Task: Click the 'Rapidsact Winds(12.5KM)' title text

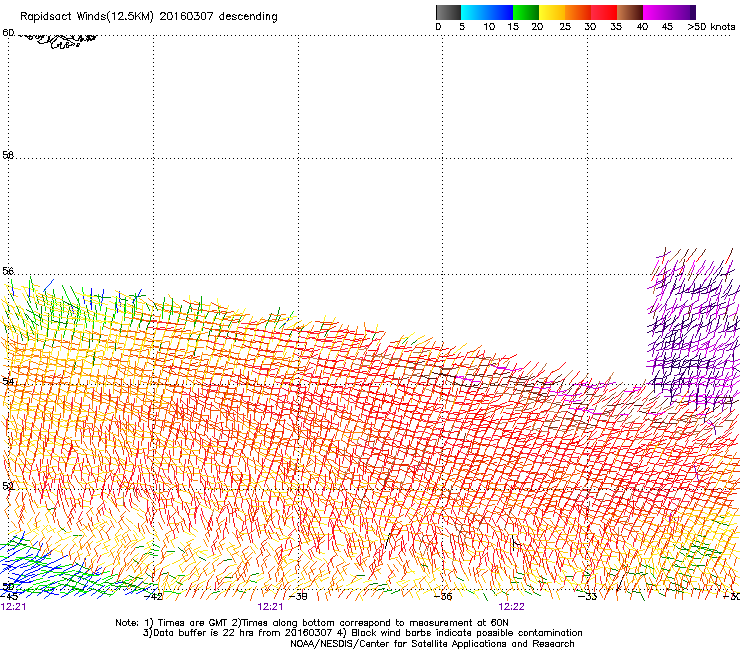Action: (87, 17)
